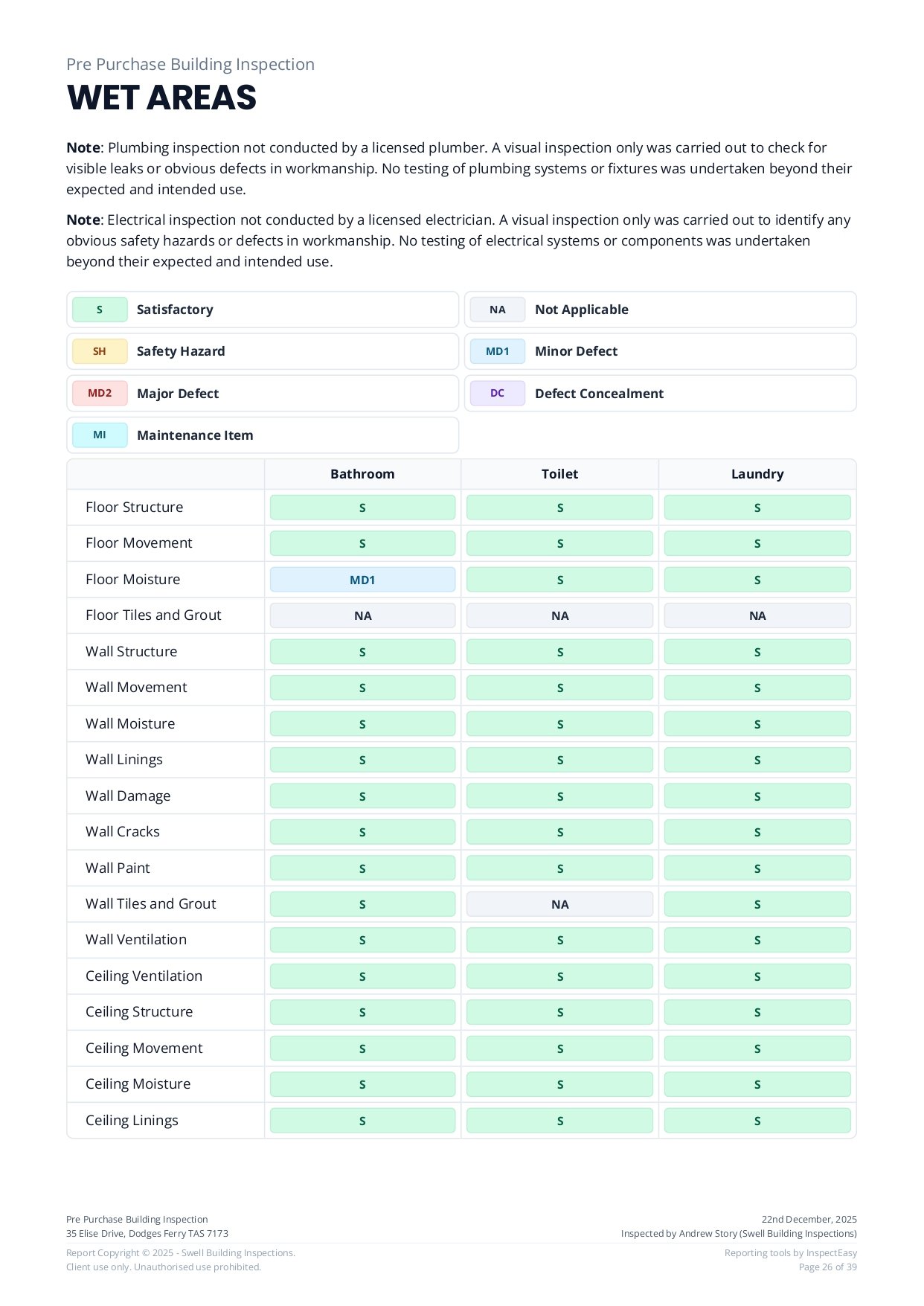Screen dimensions: 924x1306
Task: Click the Laundry S cell for Ceiling Linings
Action: [x=757, y=1121]
